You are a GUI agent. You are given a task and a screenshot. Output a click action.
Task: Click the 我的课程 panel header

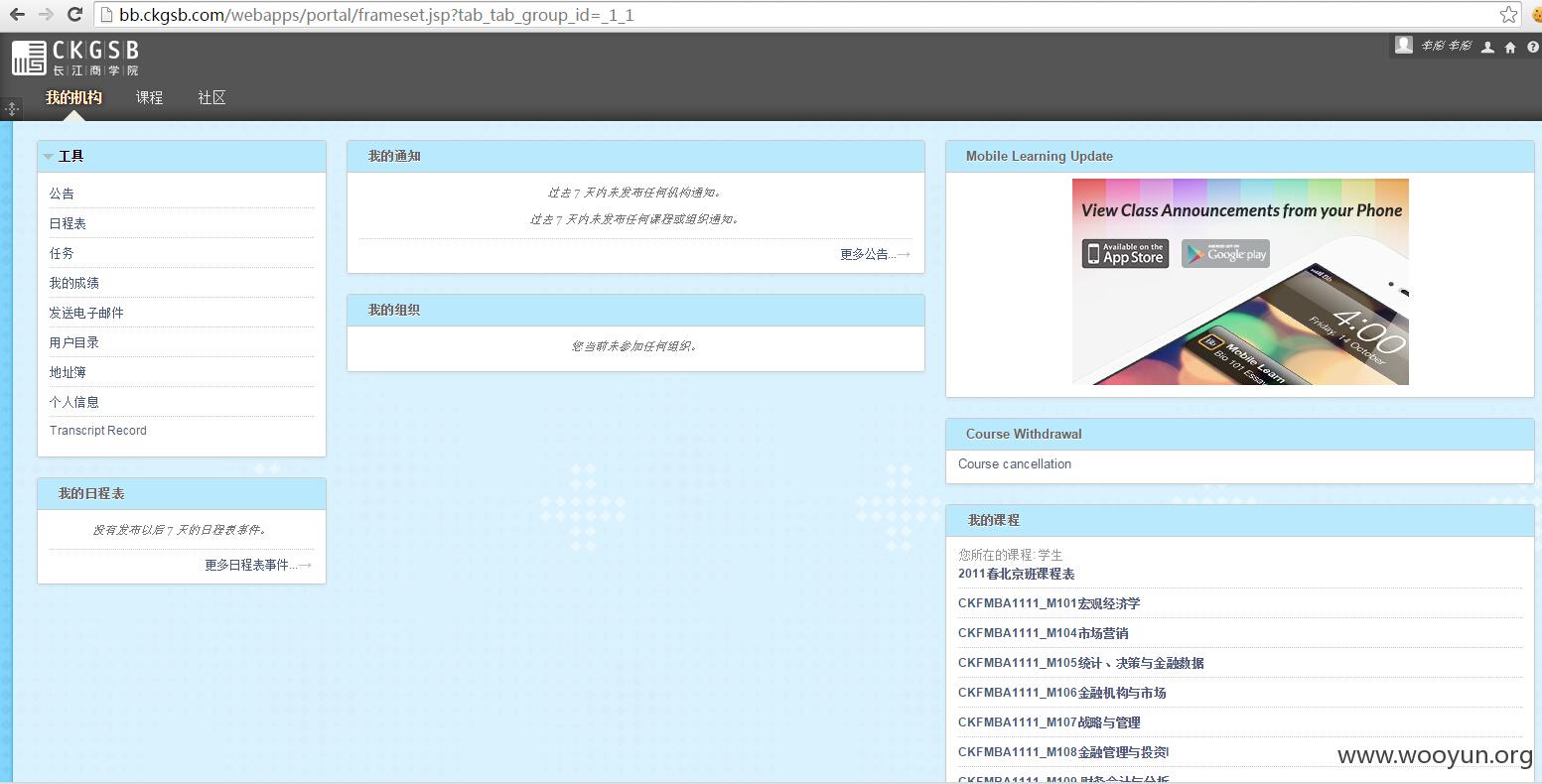[1240, 521]
